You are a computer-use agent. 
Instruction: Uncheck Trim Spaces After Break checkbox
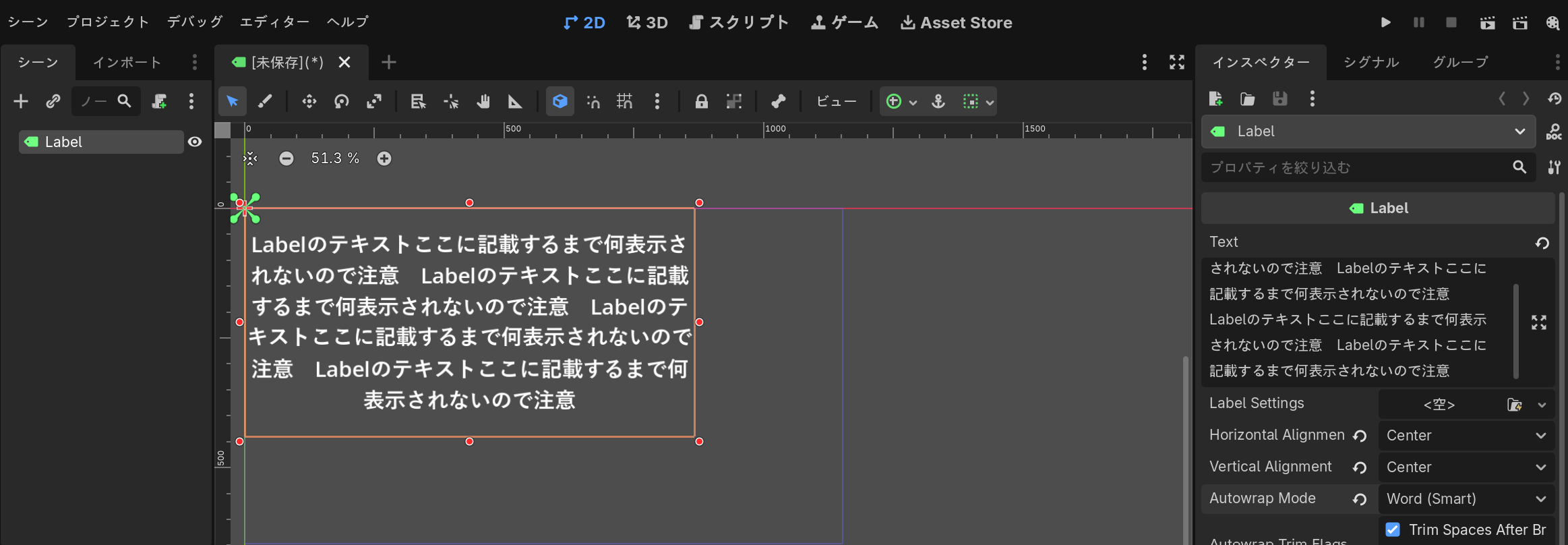(x=1393, y=529)
